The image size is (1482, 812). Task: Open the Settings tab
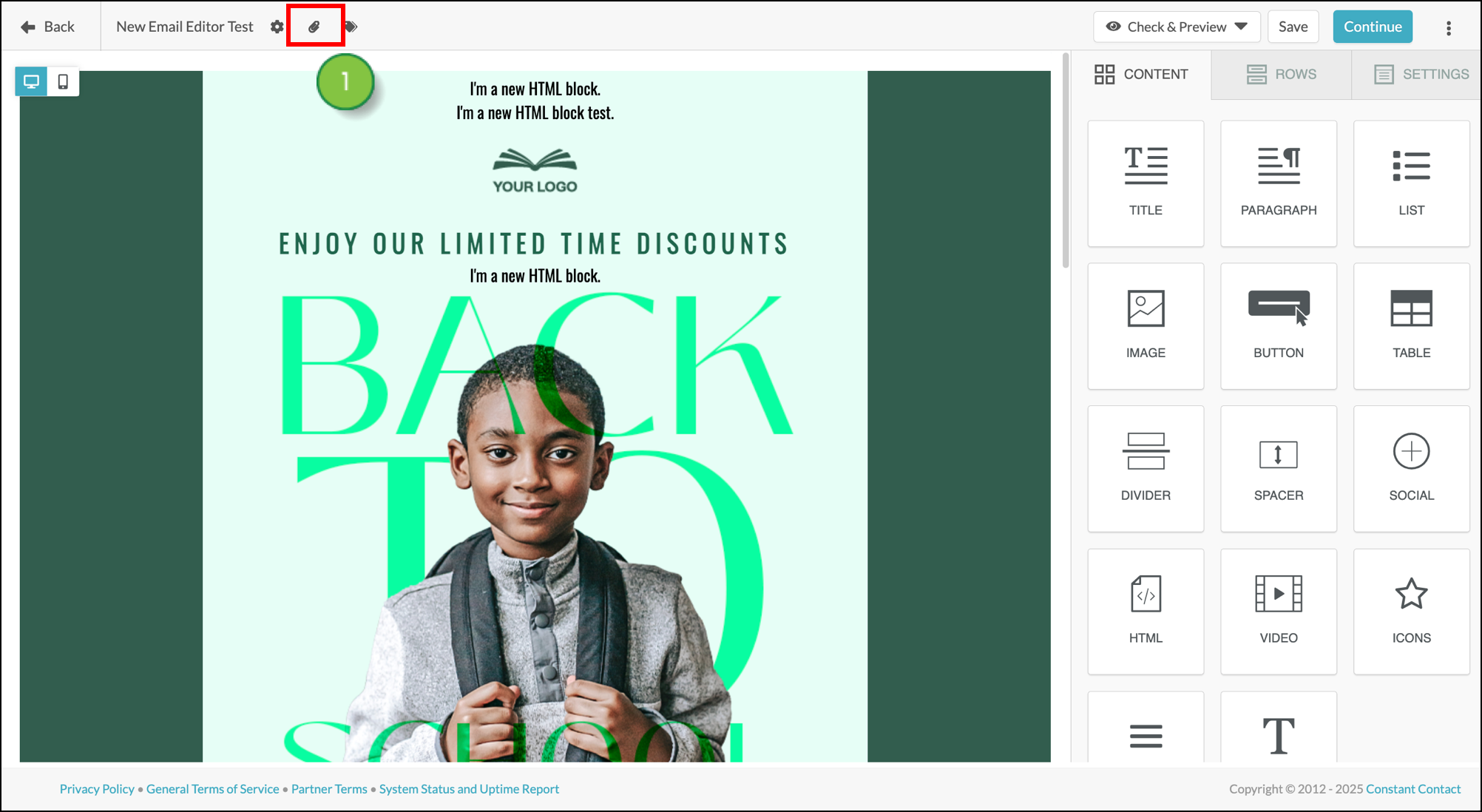pos(1421,74)
